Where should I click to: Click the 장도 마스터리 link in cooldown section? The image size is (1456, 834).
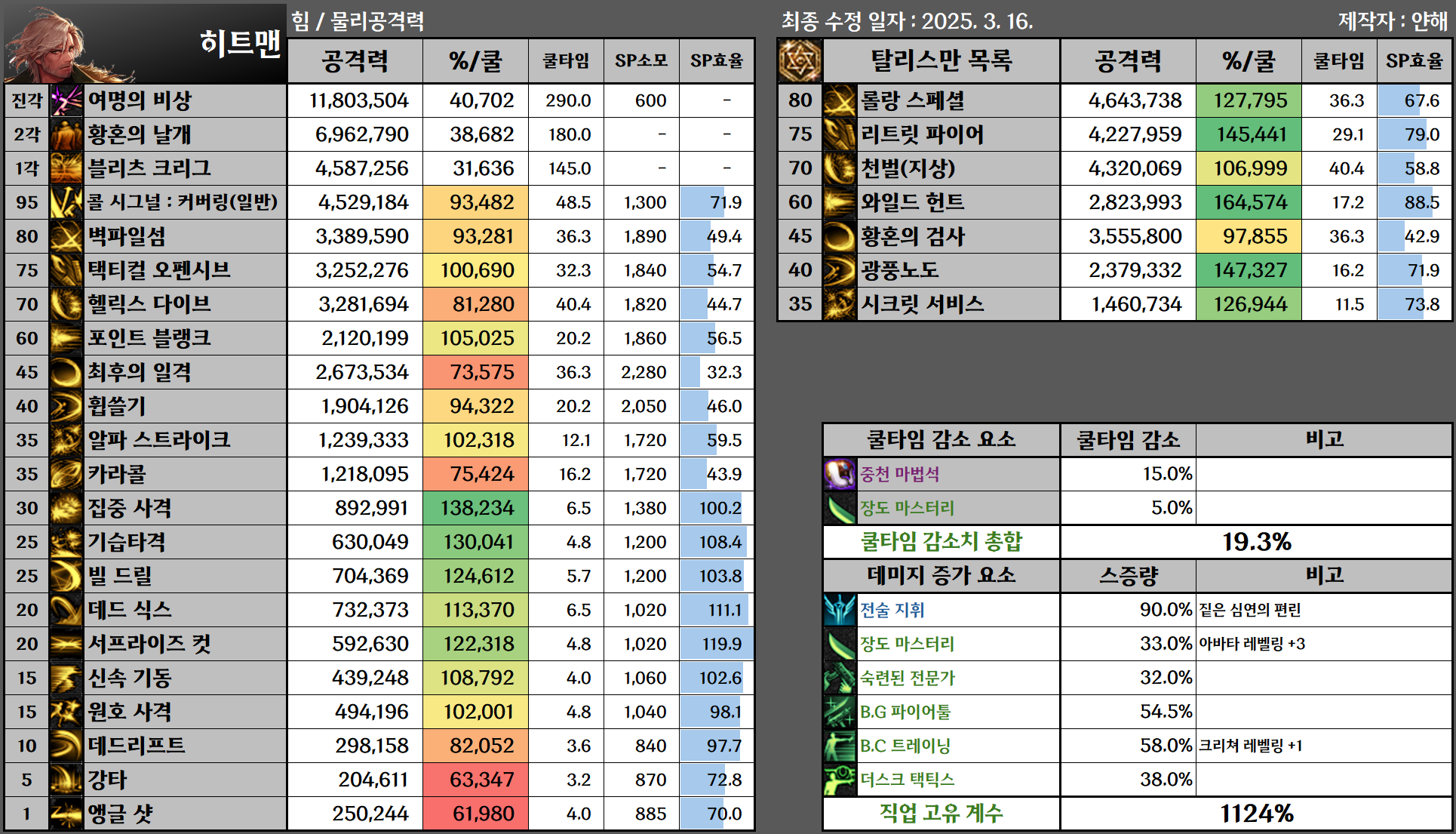pyautogui.click(x=907, y=508)
